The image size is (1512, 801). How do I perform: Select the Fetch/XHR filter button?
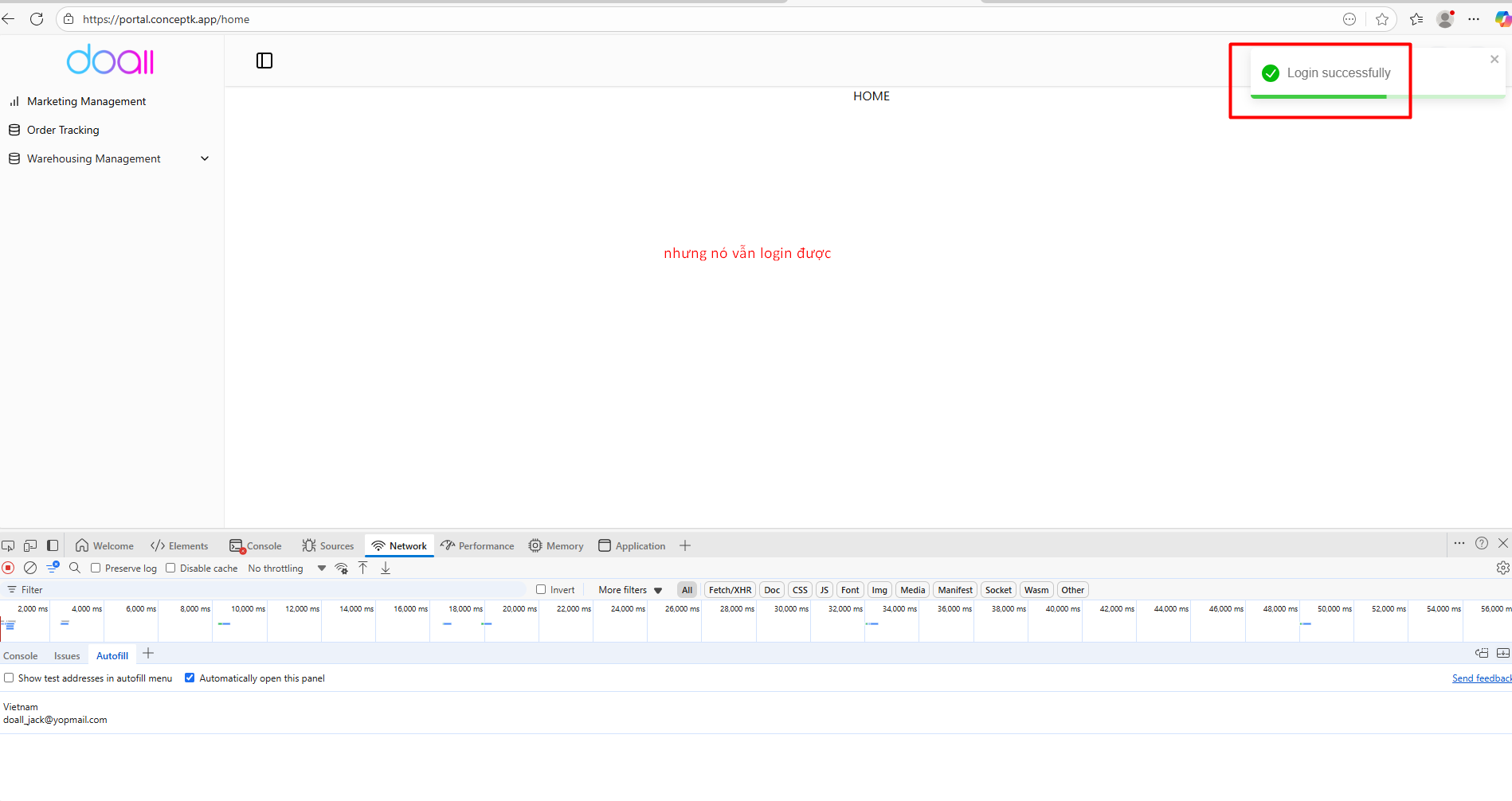click(730, 590)
